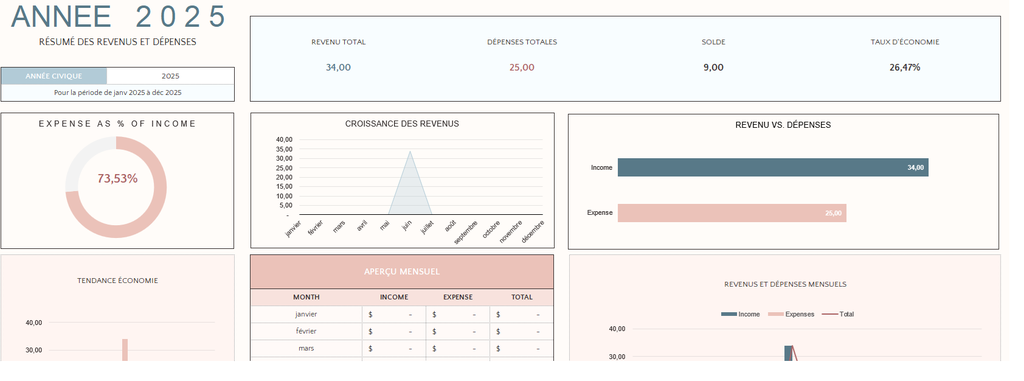Select the REVENU TOTAL label
1024x381 pixels.
pyautogui.click(x=338, y=42)
